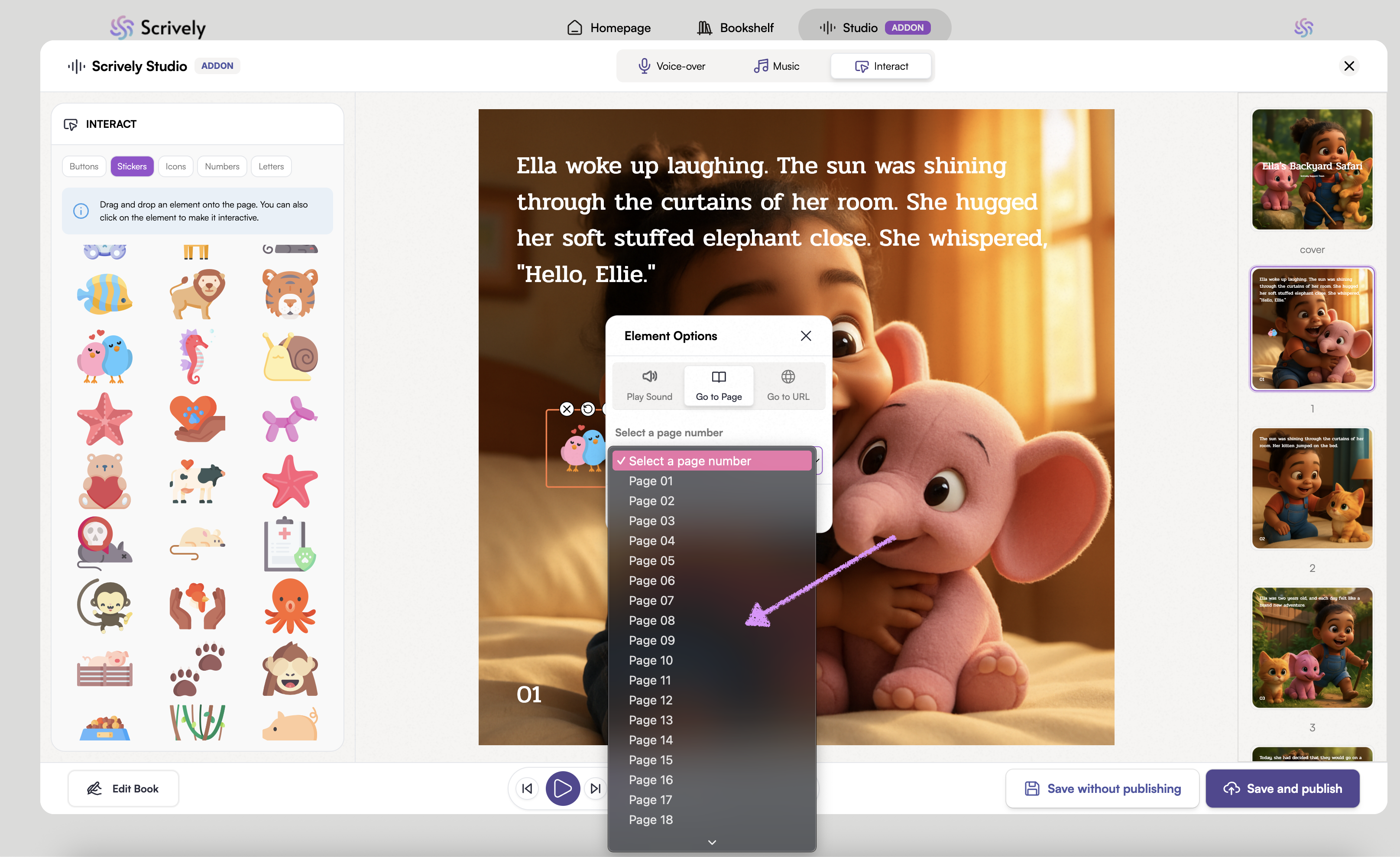The image size is (1400, 857).
Task: Delete the placed bird sticker element
Action: tap(567, 409)
